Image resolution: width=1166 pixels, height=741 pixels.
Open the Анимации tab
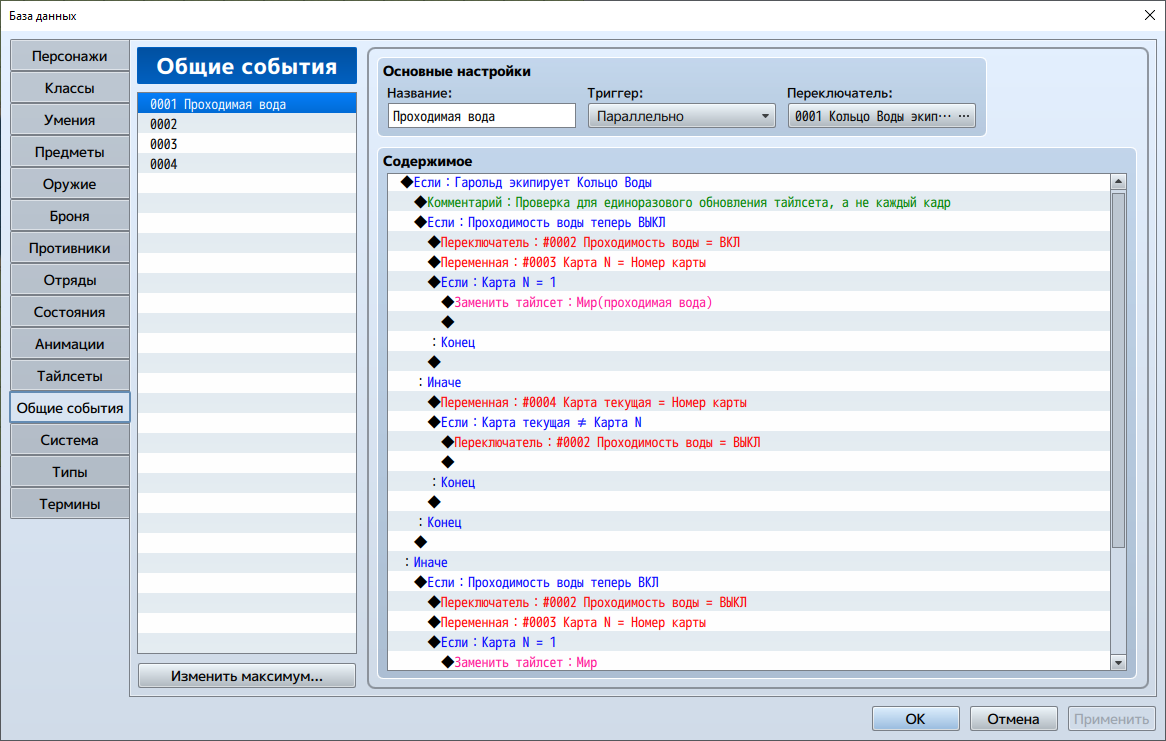69,344
